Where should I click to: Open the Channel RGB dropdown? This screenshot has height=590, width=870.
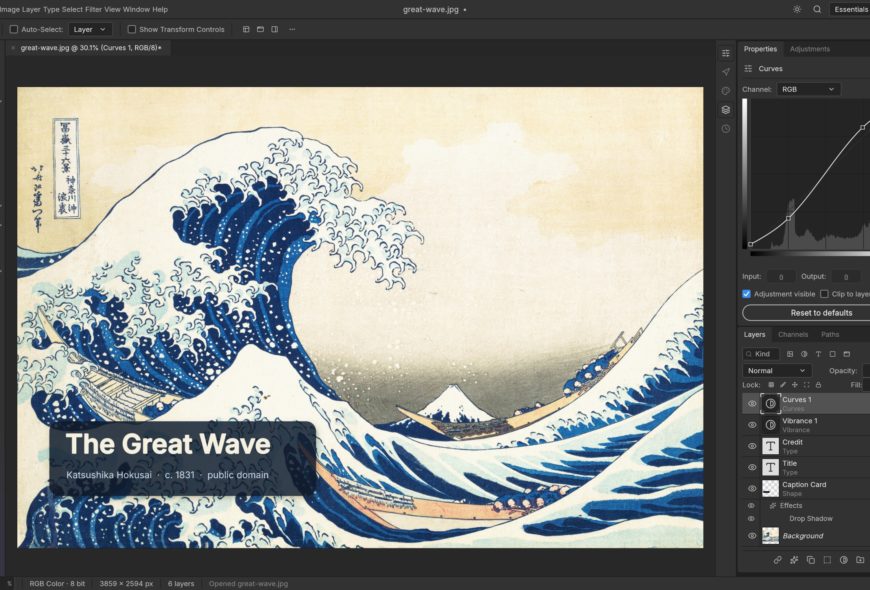pyautogui.click(x=808, y=89)
